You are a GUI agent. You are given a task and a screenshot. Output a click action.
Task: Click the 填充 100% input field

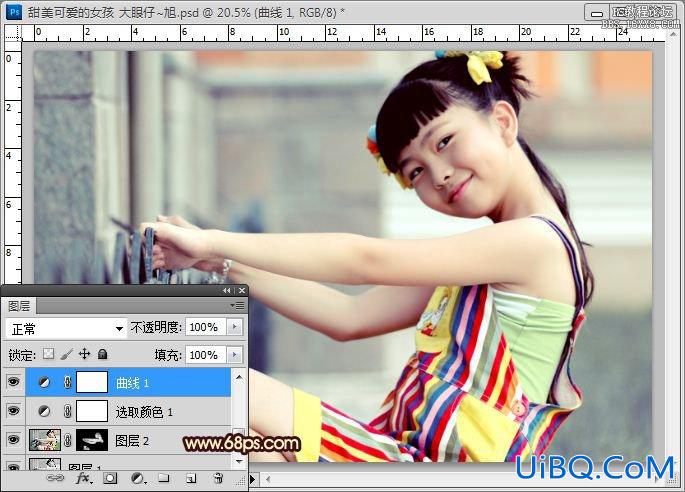206,355
